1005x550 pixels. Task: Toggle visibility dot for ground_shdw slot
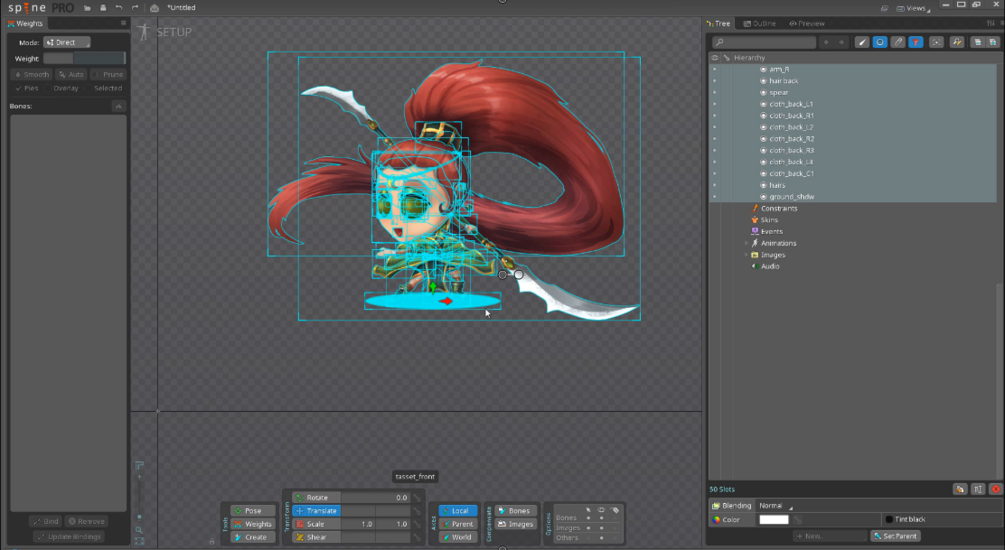[715, 197]
